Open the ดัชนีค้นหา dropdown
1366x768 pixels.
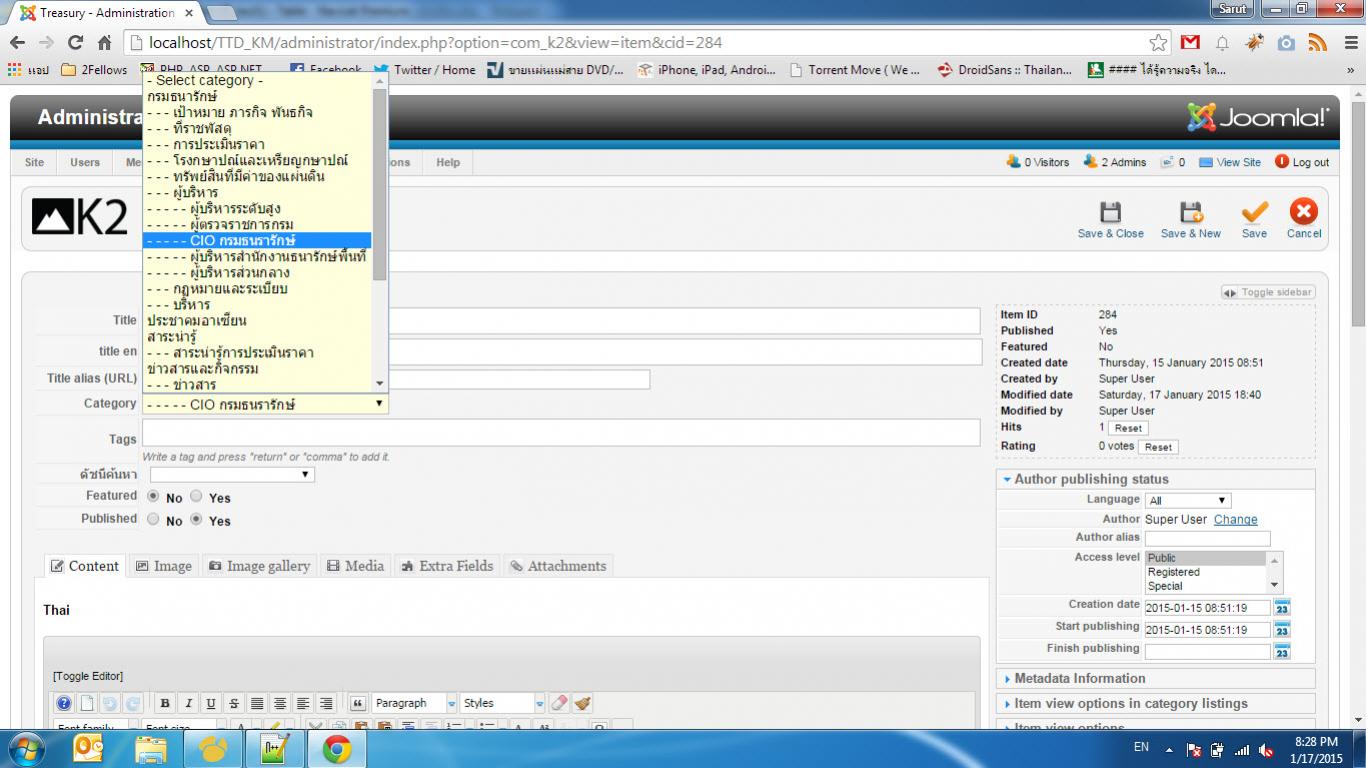click(232, 474)
